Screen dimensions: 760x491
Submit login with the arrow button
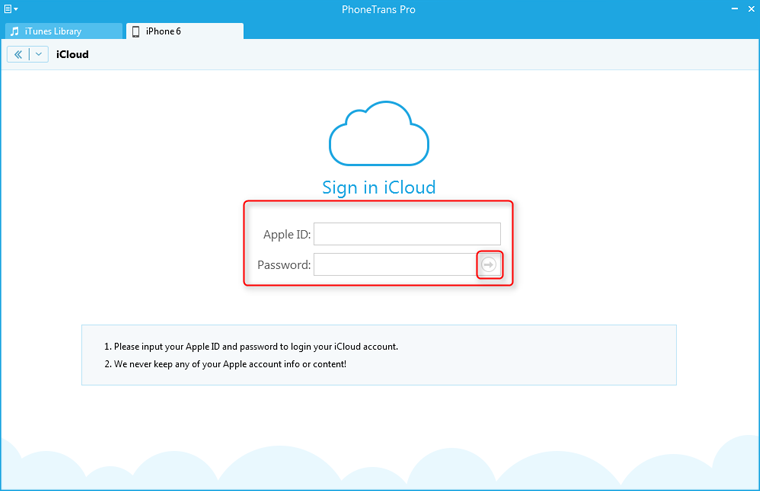tap(489, 264)
